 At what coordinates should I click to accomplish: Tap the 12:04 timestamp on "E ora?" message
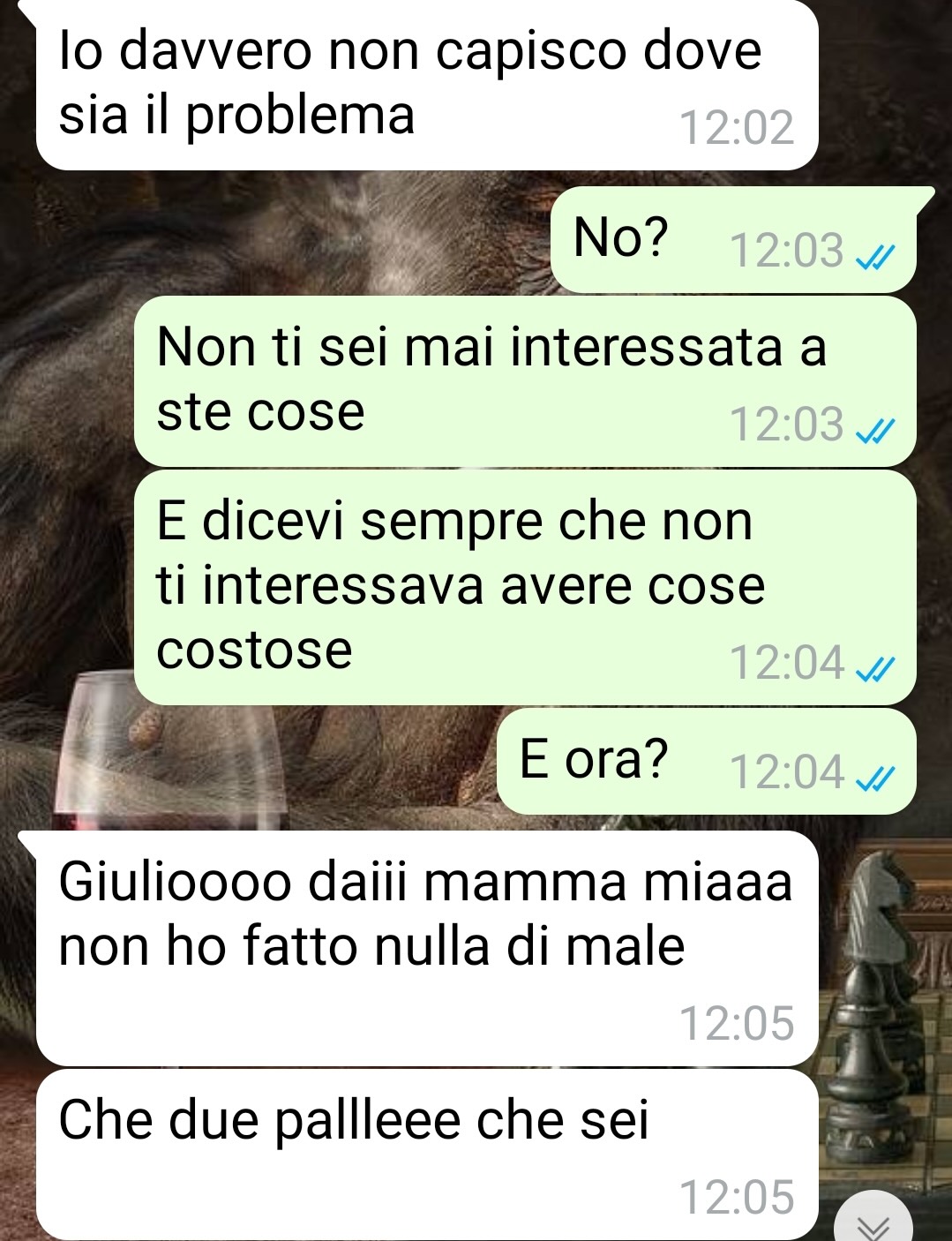pos(787,771)
